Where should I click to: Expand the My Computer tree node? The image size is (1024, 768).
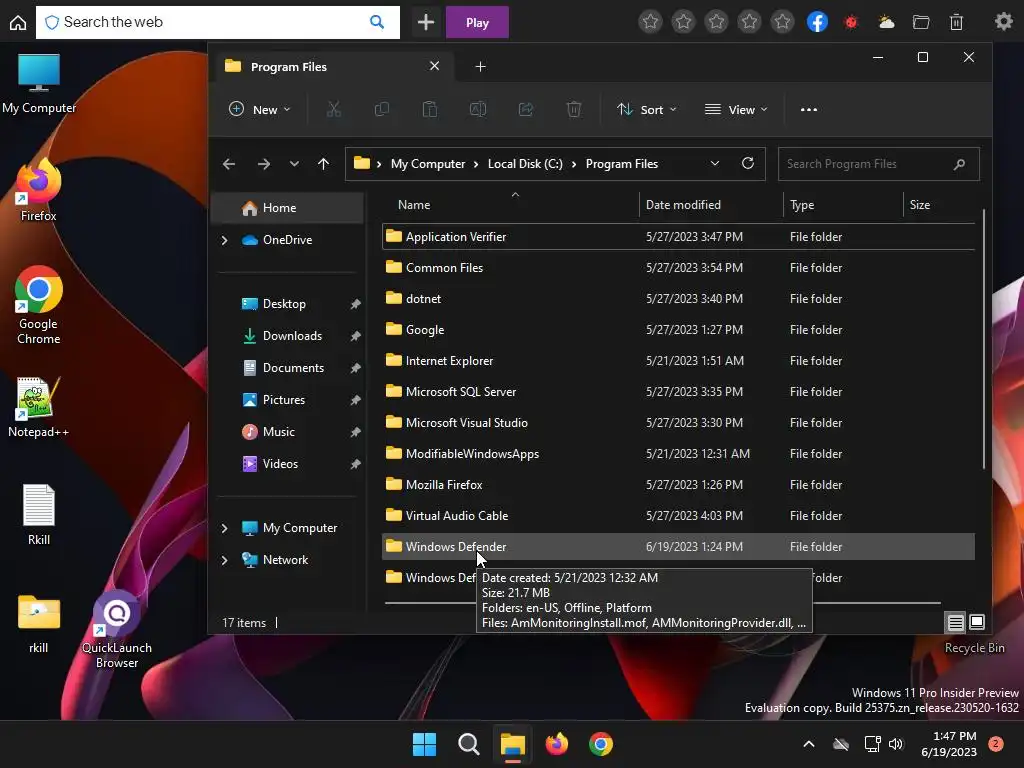coord(225,528)
